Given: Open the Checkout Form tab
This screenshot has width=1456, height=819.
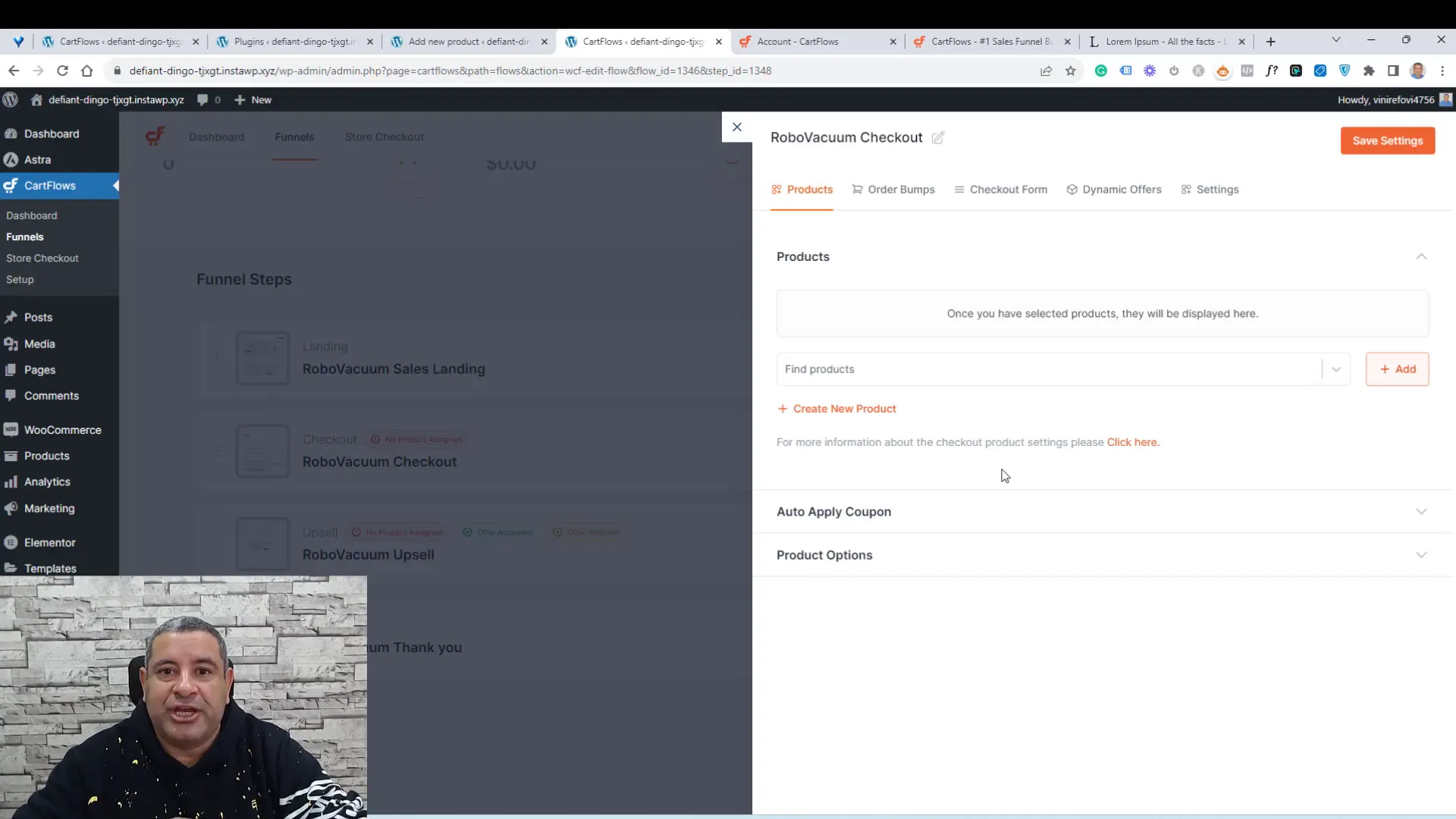Looking at the screenshot, I should point(1000,190).
